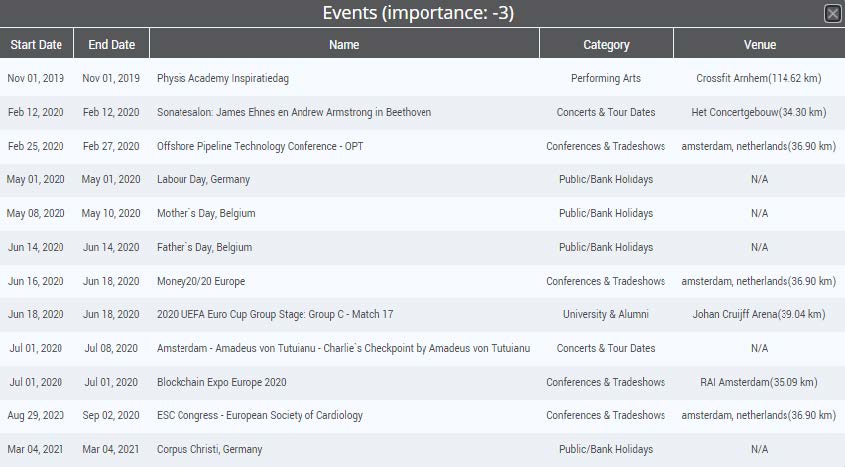Click the Name column header
The height and width of the screenshot is (467, 845).
point(344,44)
